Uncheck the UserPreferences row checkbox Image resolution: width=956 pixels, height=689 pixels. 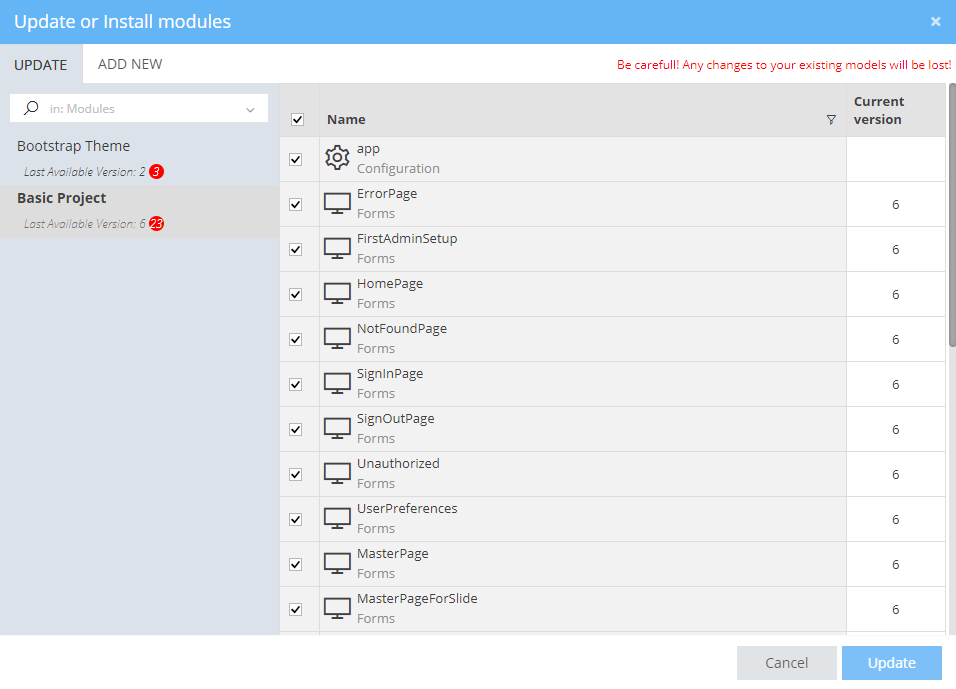(x=295, y=519)
